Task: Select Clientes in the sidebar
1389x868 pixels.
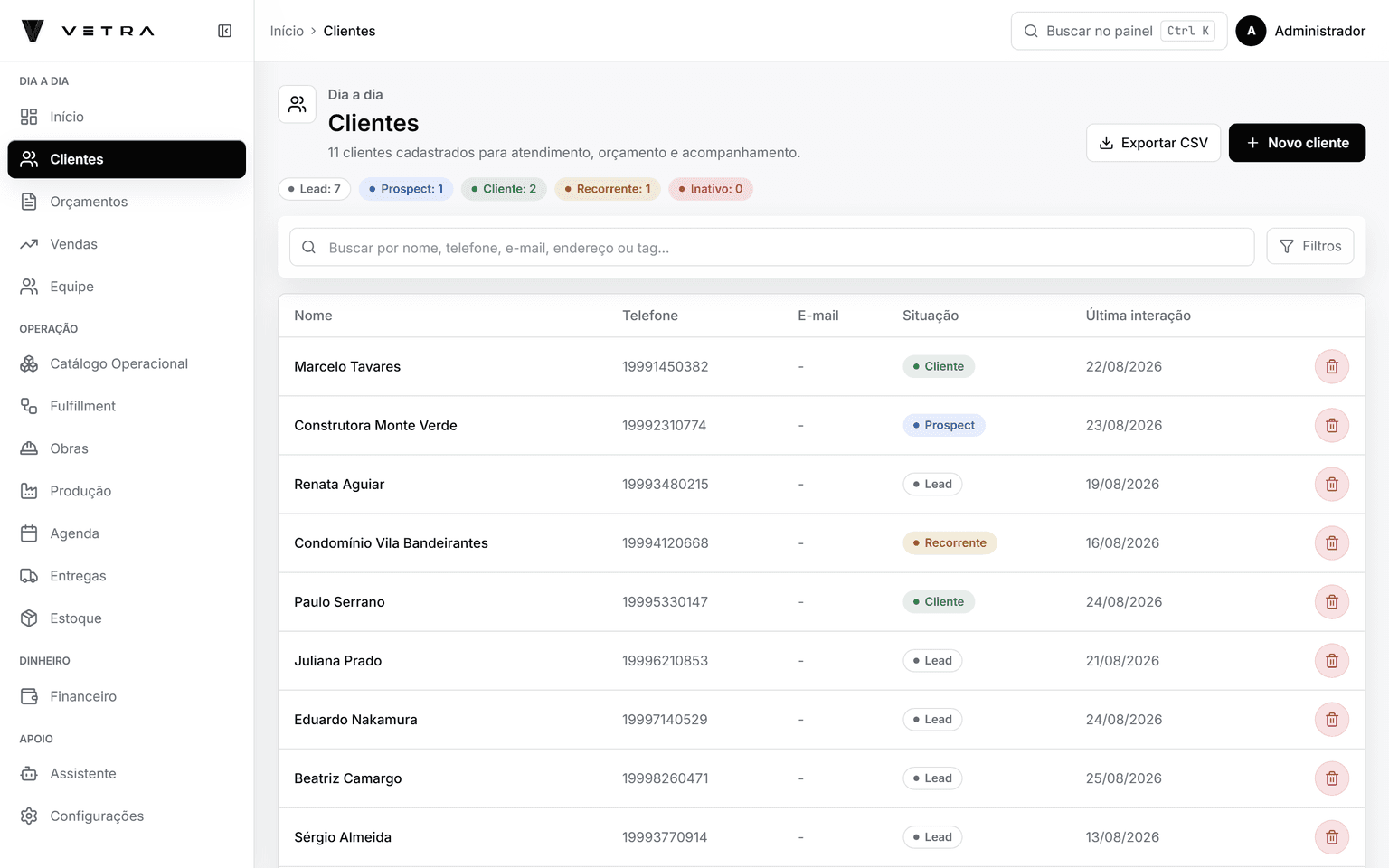Action: pyautogui.click(x=127, y=159)
